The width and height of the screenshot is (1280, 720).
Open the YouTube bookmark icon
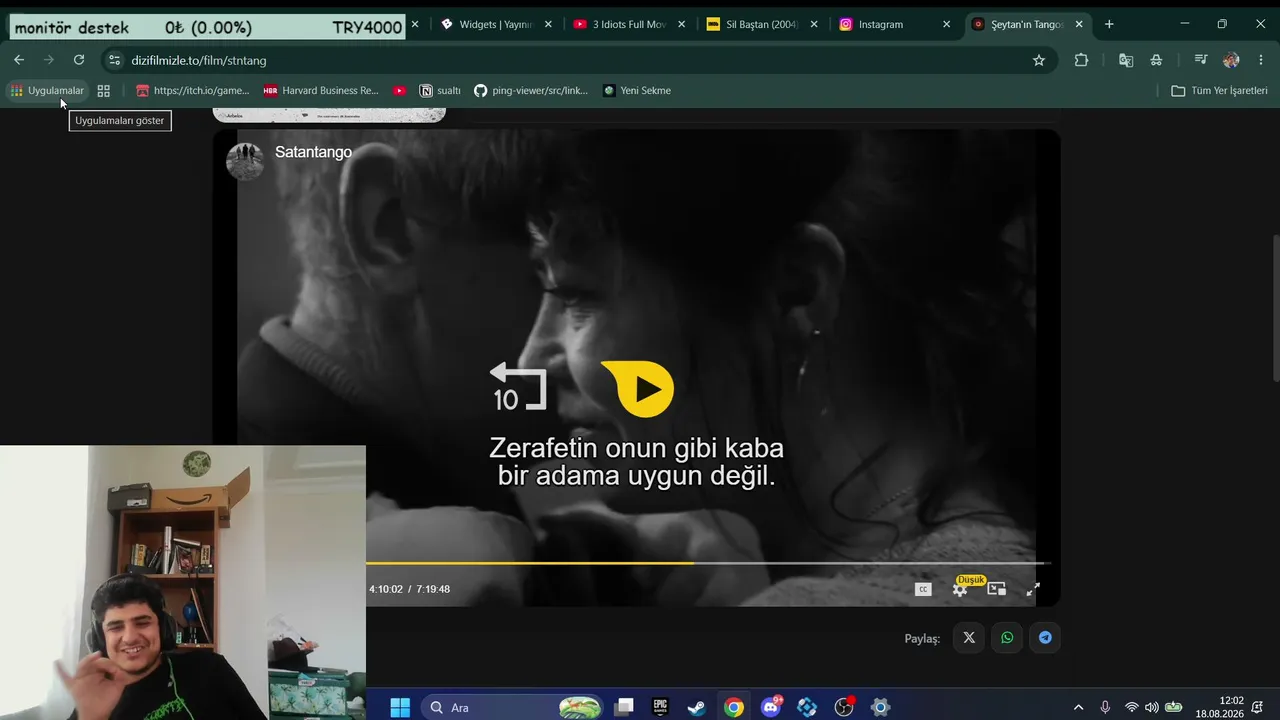pyautogui.click(x=400, y=90)
